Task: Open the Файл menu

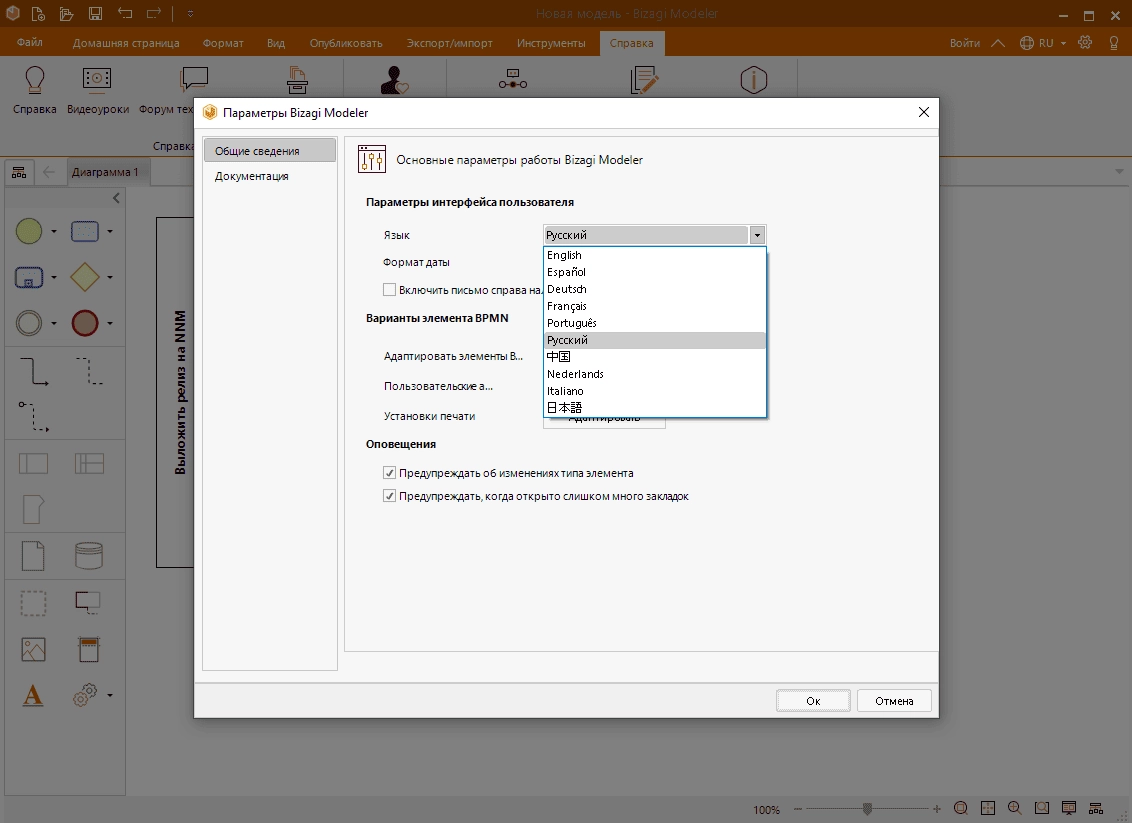Action: [30, 43]
